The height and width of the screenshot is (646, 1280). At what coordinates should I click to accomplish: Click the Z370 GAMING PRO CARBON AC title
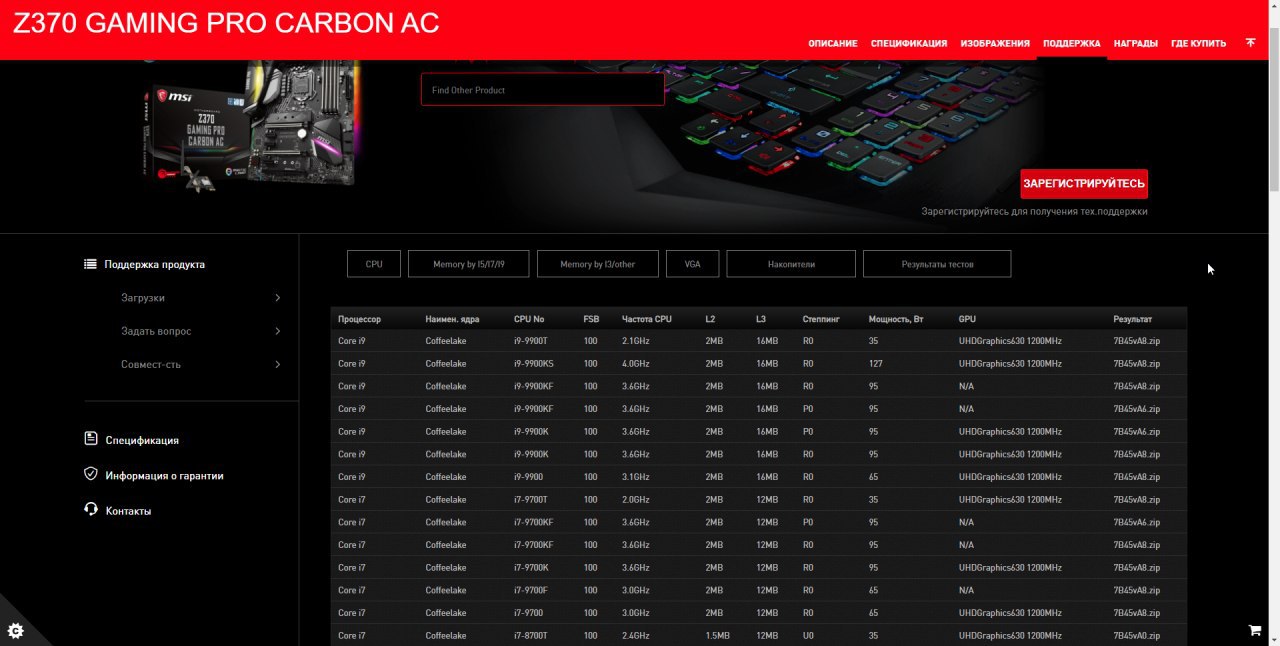pos(226,23)
